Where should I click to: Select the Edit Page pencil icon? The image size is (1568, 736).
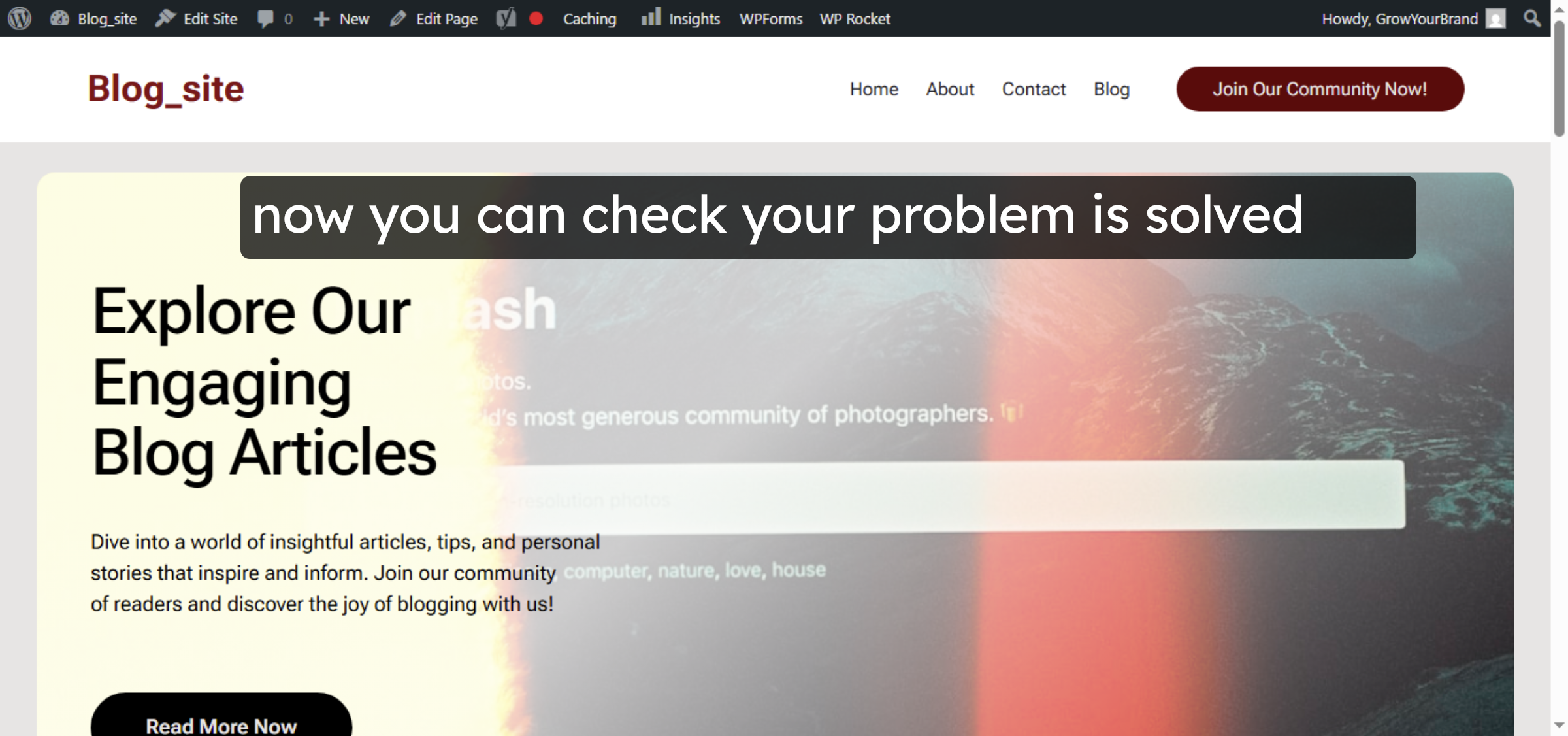pos(397,18)
